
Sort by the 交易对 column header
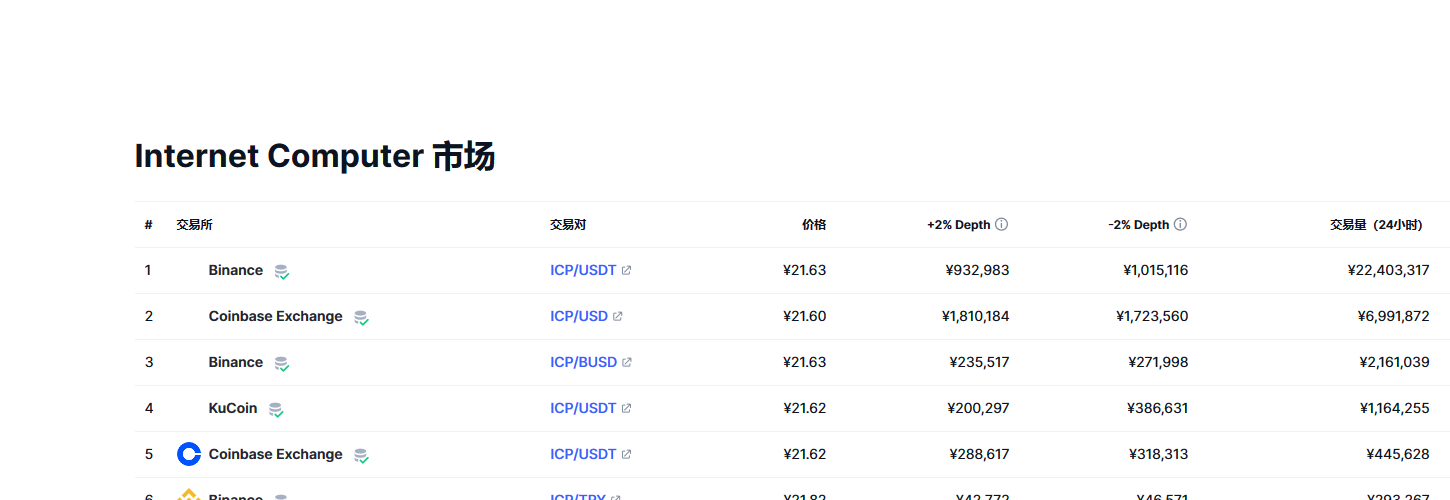coord(568,225)
